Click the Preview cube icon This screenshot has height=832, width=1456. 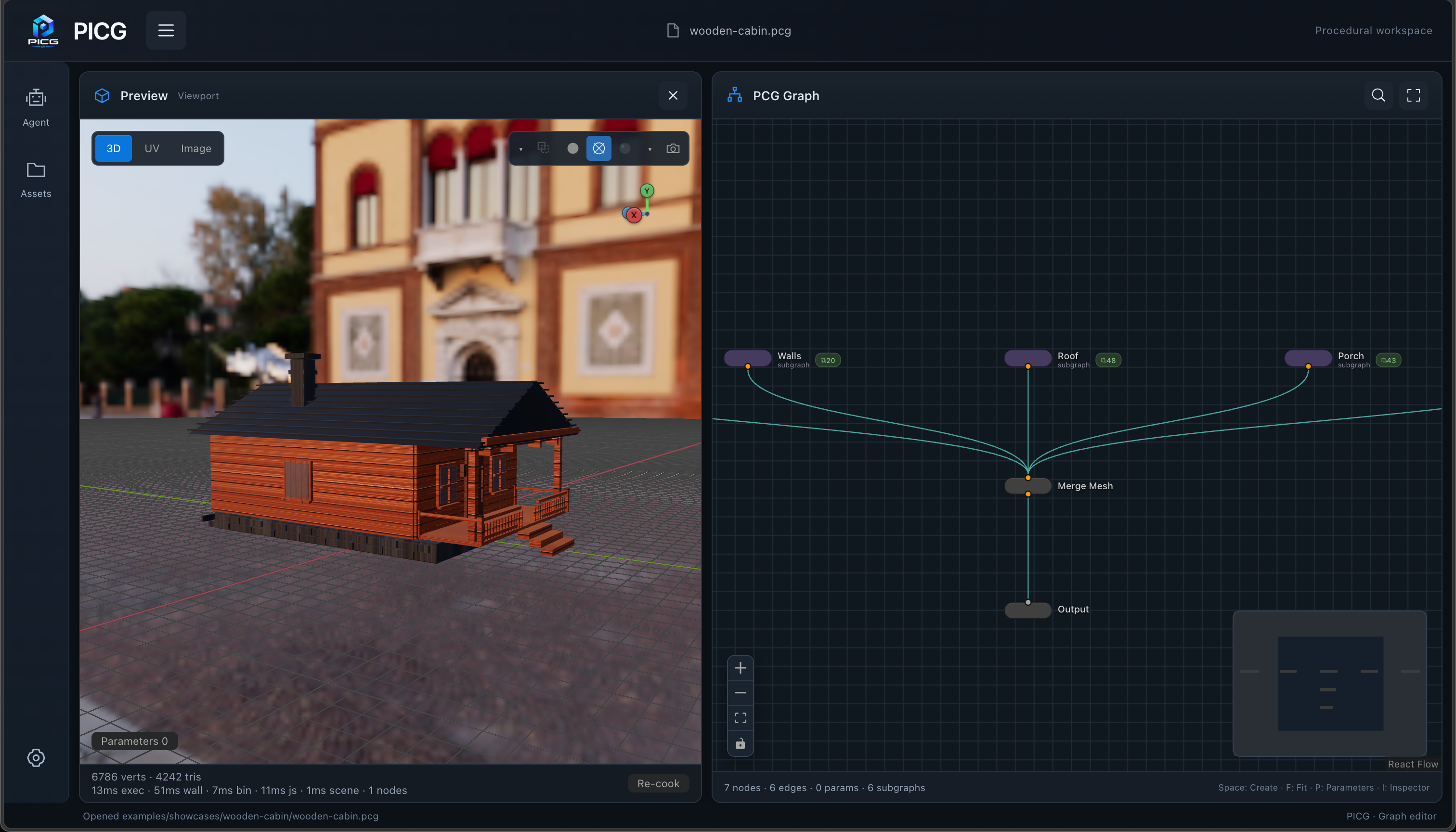(102, 95)
